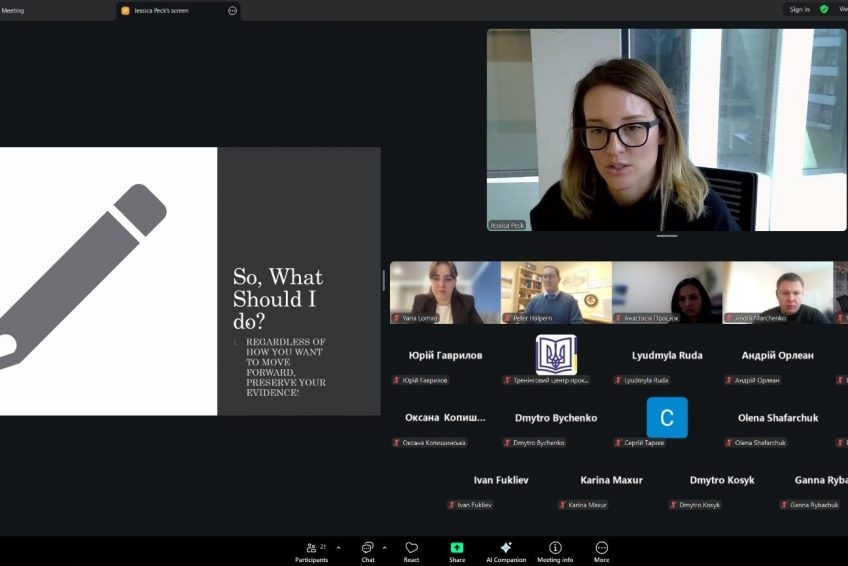Click the green Share screen button
This screenshot has height=566, width=848.
click(457, 551)
